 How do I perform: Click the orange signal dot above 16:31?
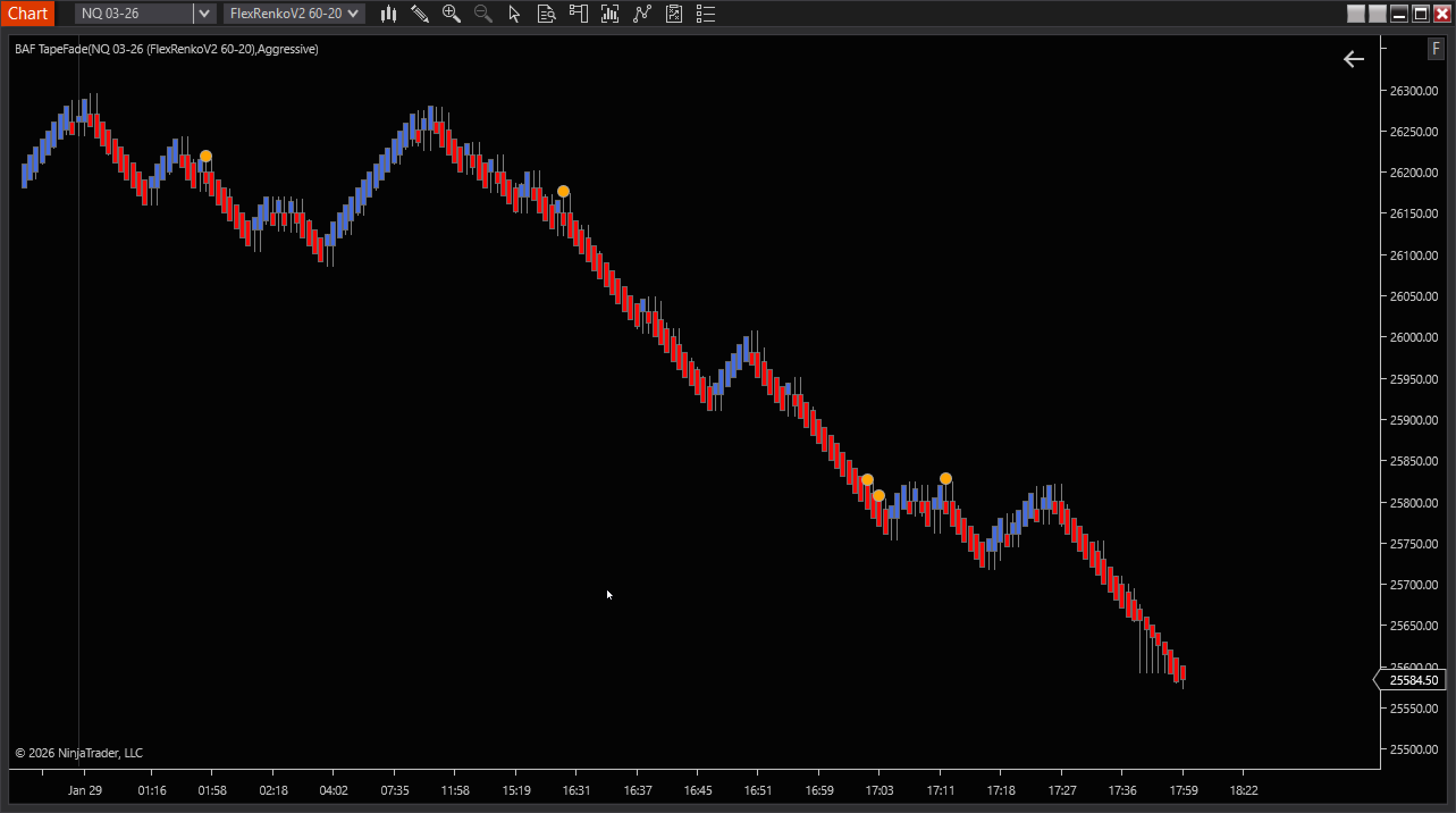(x=563, y=191)
